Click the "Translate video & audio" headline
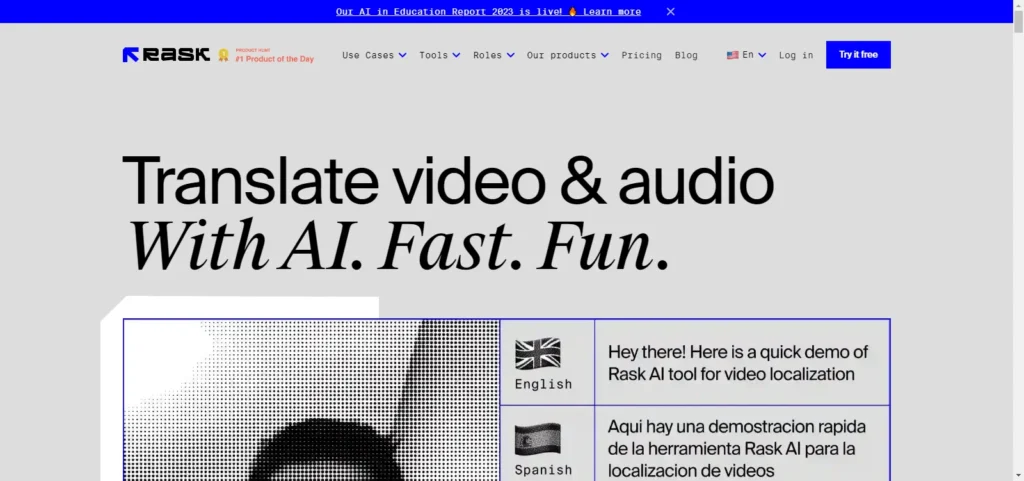Screen dimensions: 1024x481 pyautogui.click(x=448, y=181)
